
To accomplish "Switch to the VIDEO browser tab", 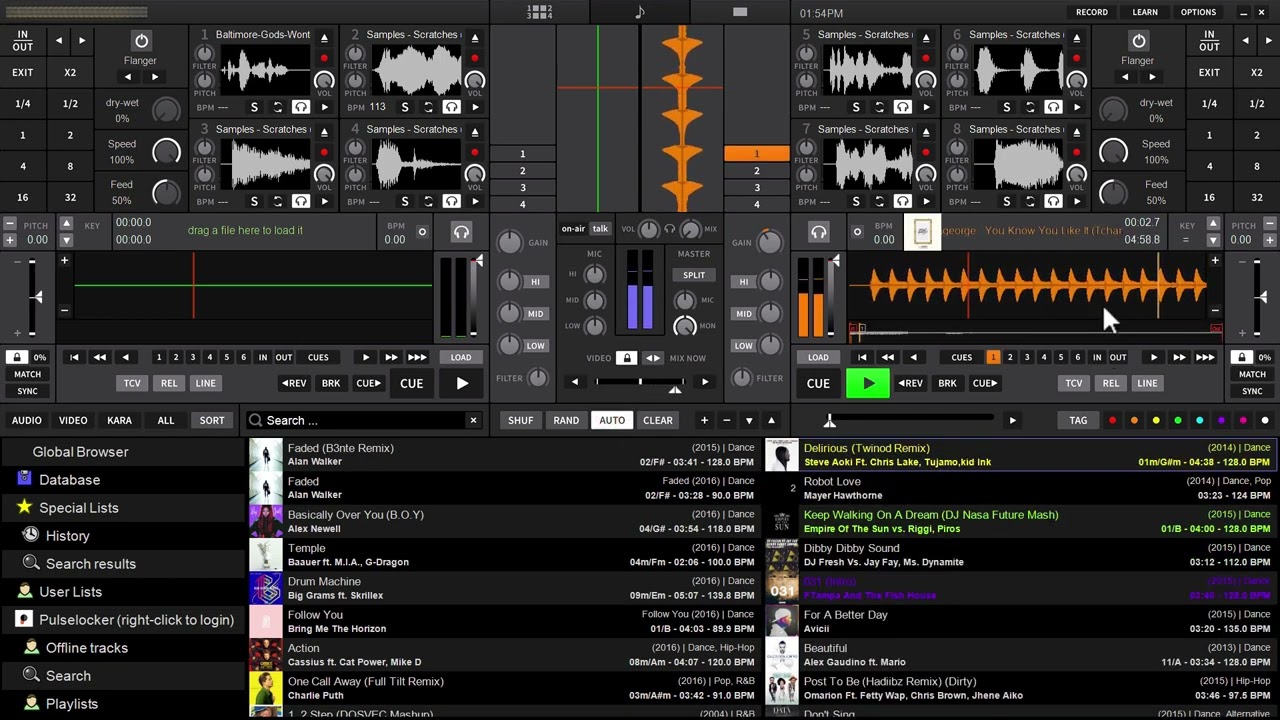I will click(73, 420).
